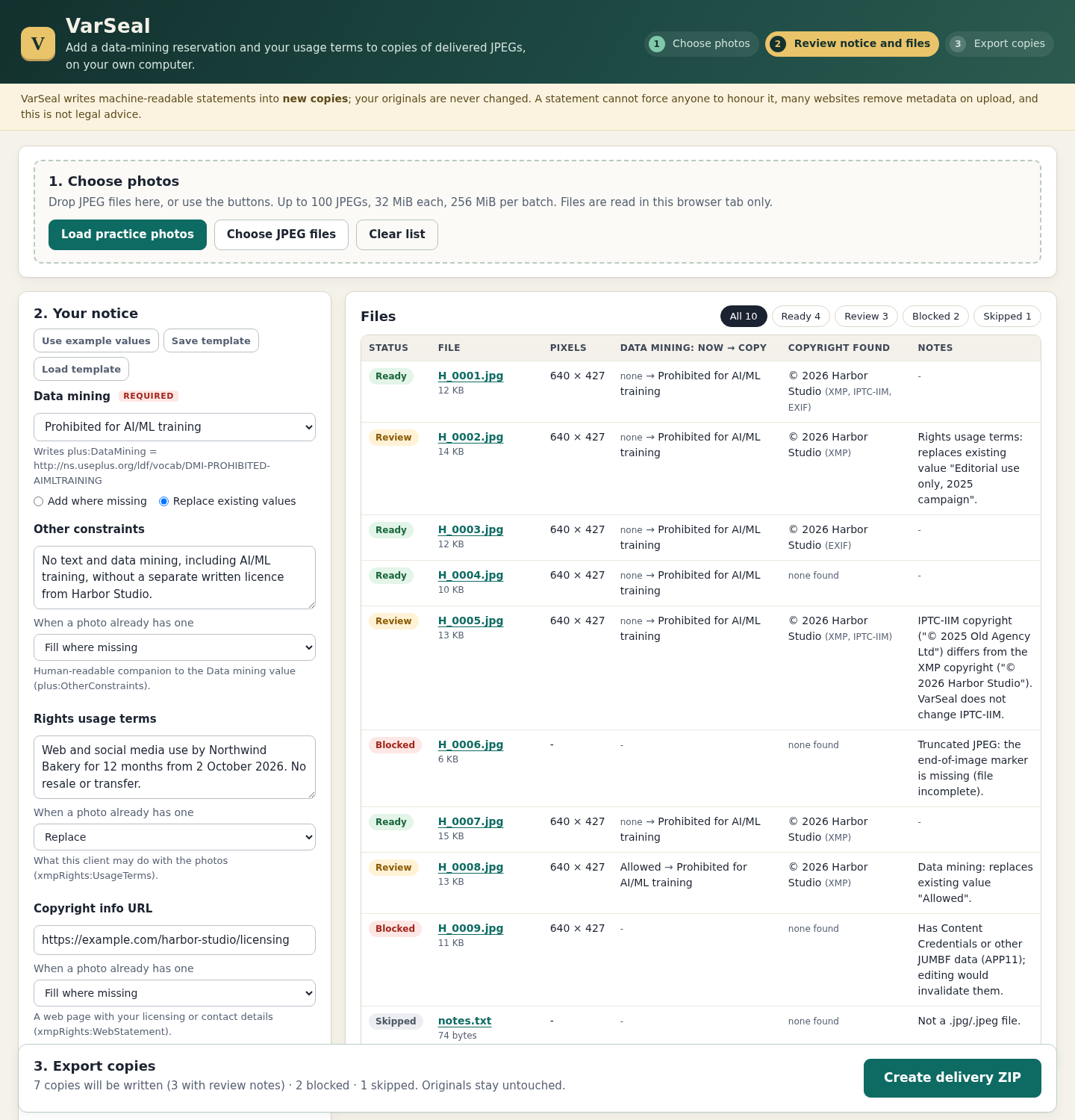The height and width of the screenshot is (1120, 1075).
Task: Open the blocked file H_0009.jpg
Action: pyautogui.click(x=470, y=928)
